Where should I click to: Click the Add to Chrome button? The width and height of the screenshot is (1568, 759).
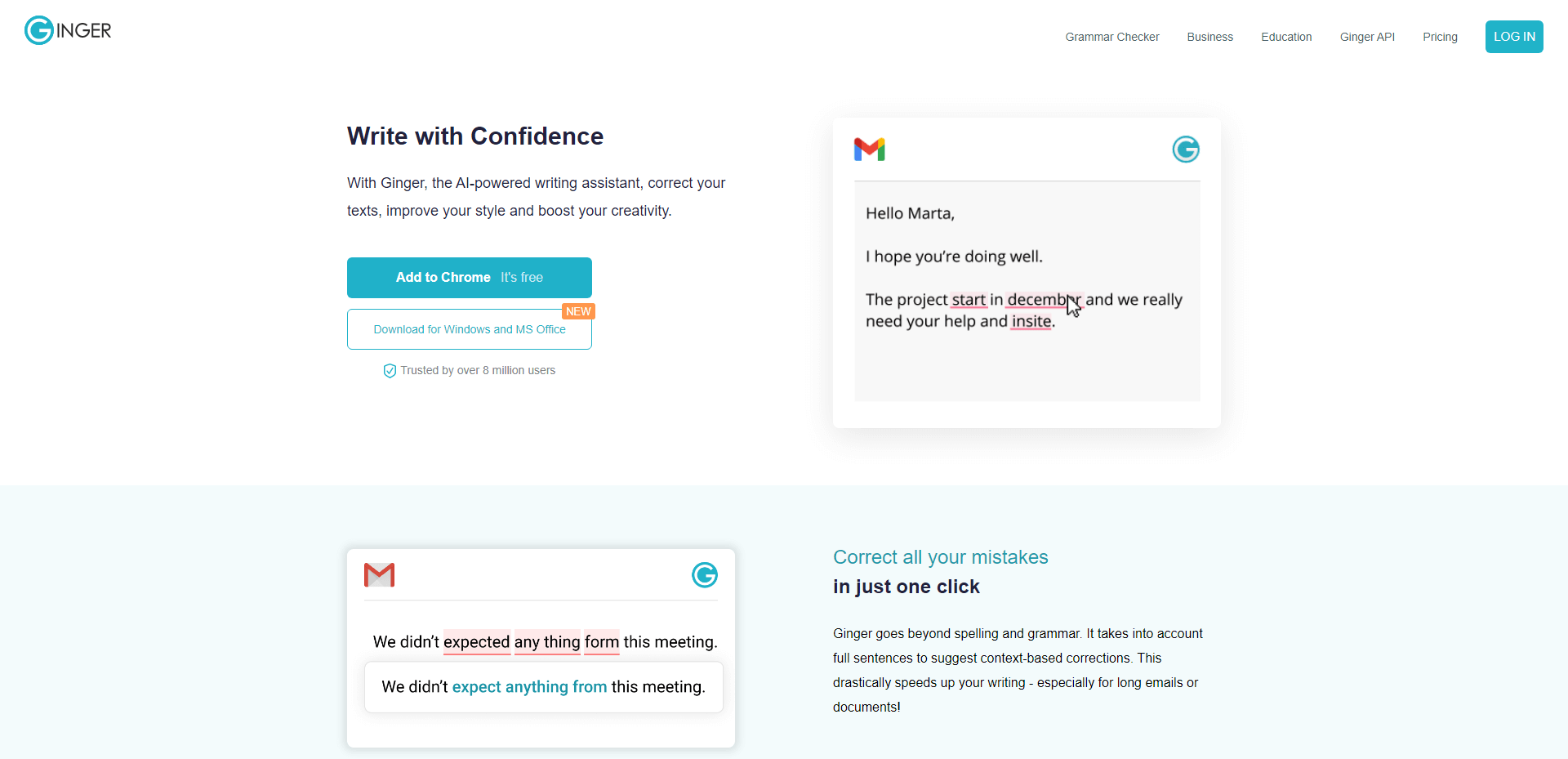click(470, 278)
